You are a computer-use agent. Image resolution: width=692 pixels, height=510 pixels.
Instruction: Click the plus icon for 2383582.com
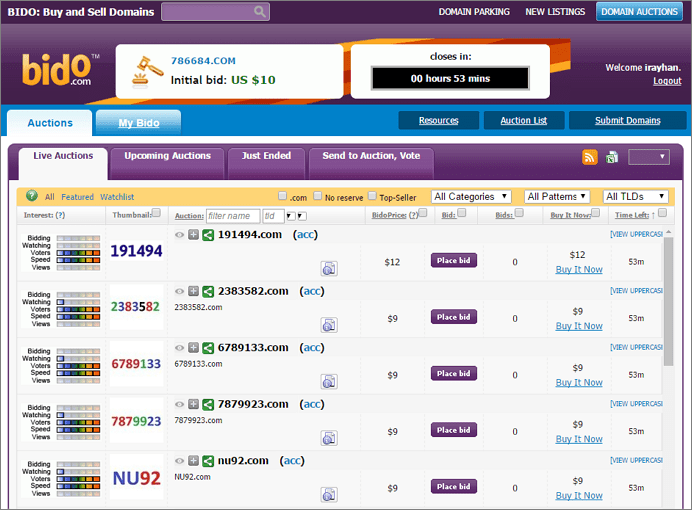(x=193, y=291)
